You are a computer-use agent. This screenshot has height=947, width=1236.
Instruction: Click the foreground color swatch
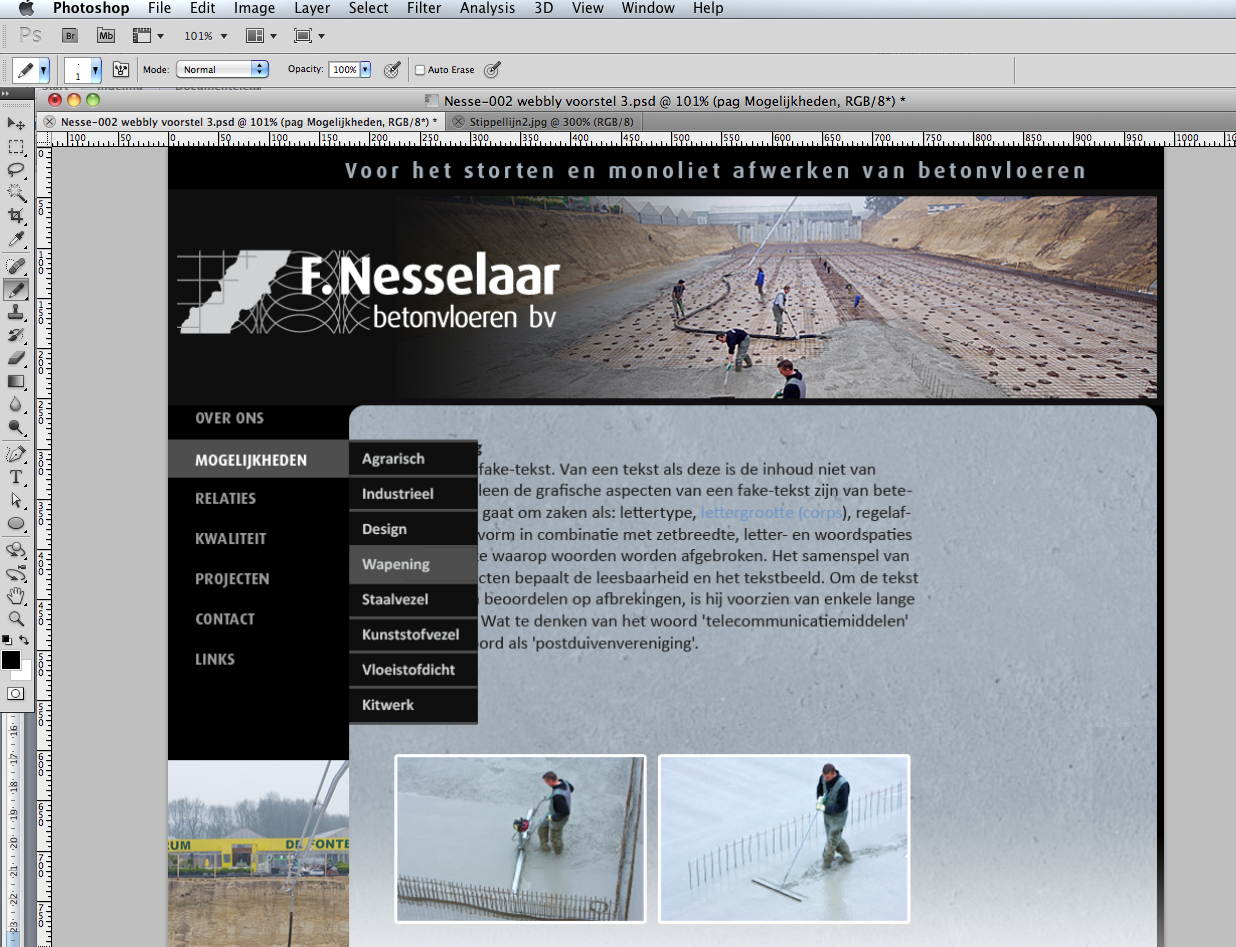(x=10, y=660)
